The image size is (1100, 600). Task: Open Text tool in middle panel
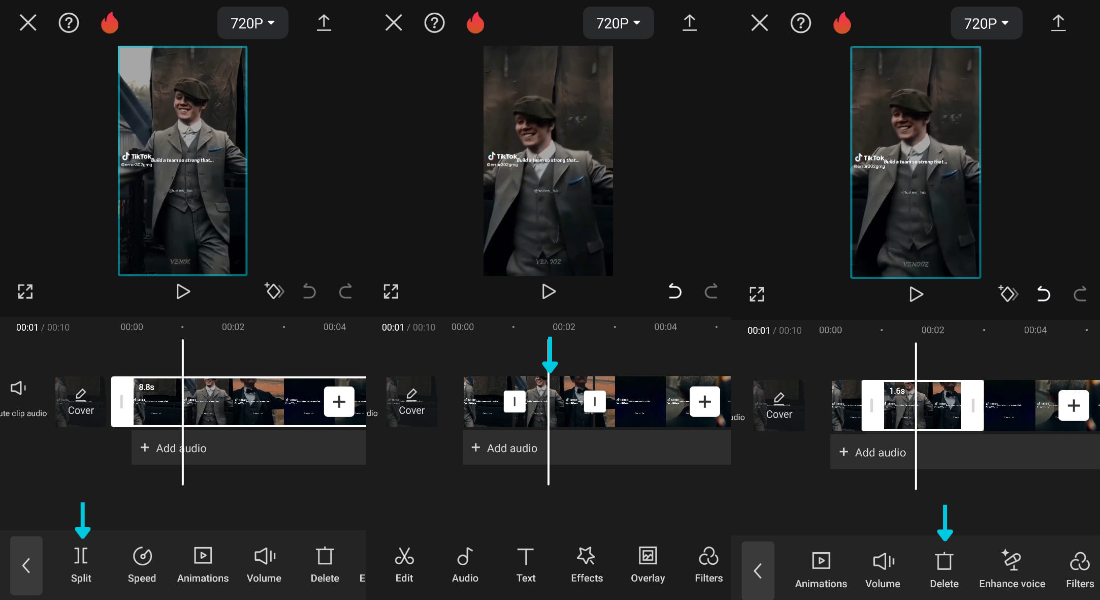pyautogui.click(x=525, y=565)
